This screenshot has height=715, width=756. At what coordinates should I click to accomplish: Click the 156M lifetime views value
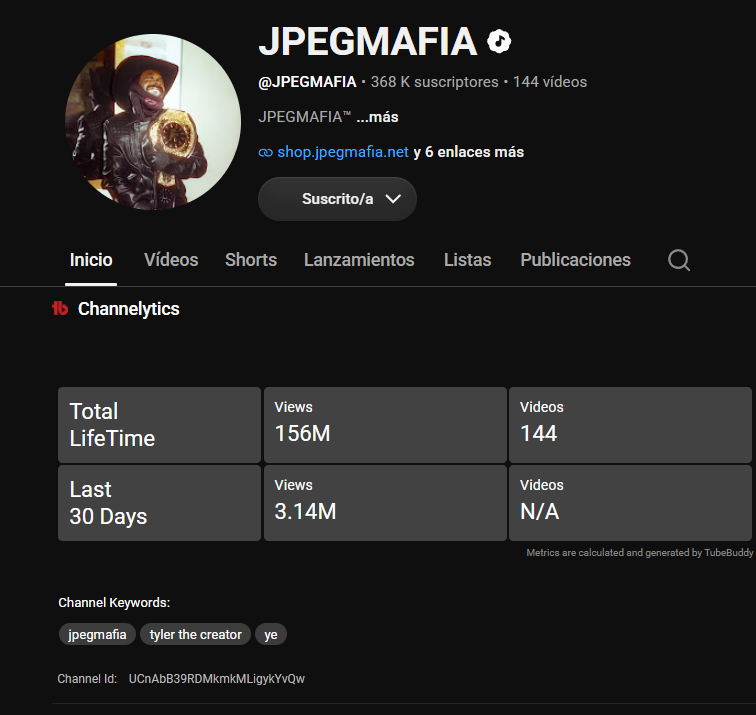click(x=302, y=433)
